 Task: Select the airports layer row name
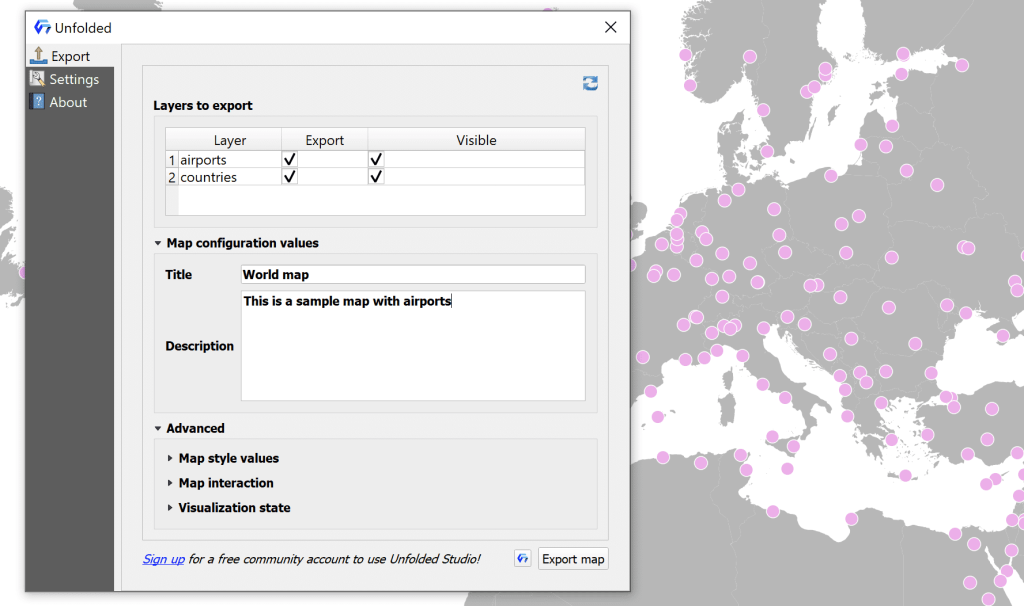coord(229,159)
